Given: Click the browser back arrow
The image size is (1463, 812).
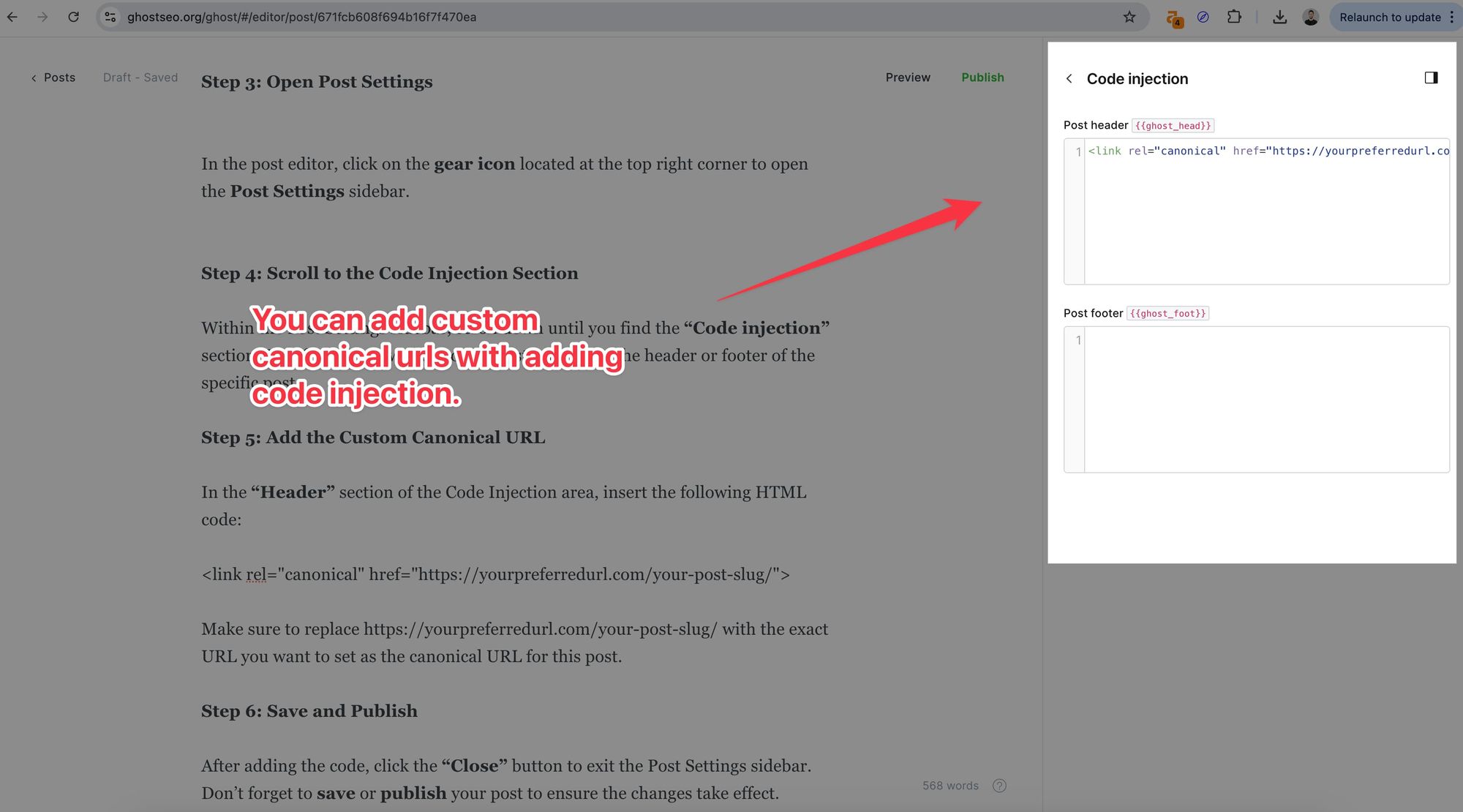Looking at the screenshot, I should pyautogui.click(x=12, y=17).
